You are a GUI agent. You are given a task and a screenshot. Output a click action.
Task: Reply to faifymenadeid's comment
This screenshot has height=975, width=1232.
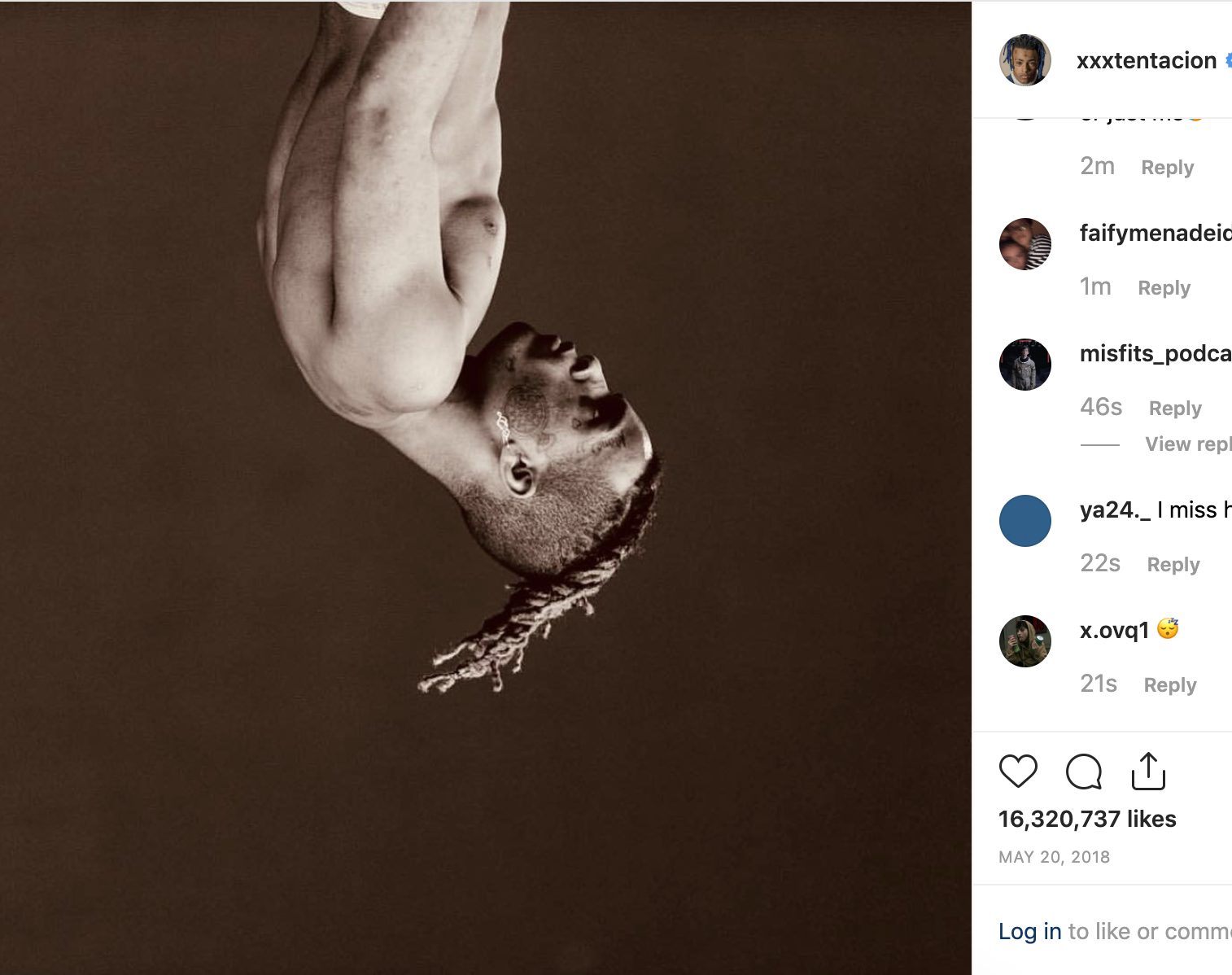(1163, 287)
